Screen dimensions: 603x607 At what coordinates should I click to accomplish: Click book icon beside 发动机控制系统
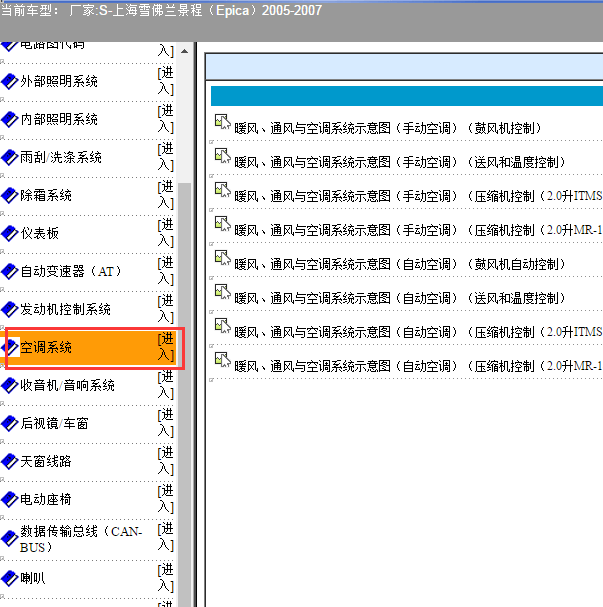coord(9,309)
